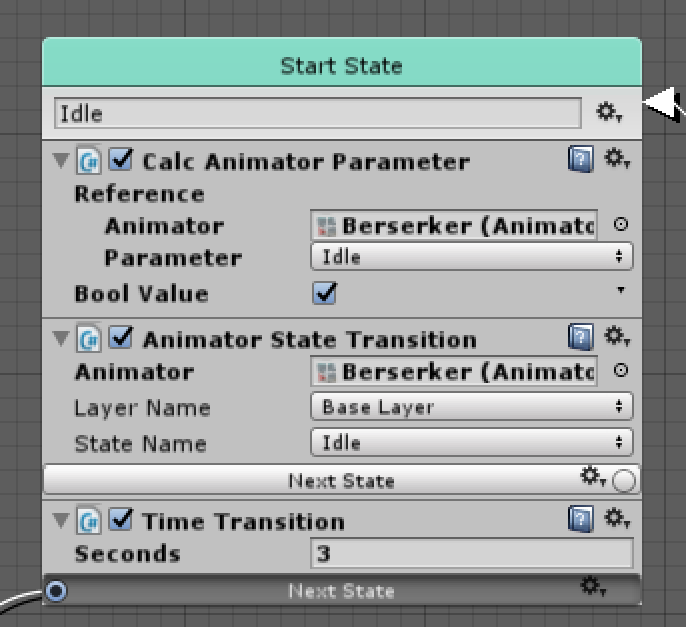
Task: Open the Layer Name Base Layer dropdown
Action: click(x=472, y=407)
